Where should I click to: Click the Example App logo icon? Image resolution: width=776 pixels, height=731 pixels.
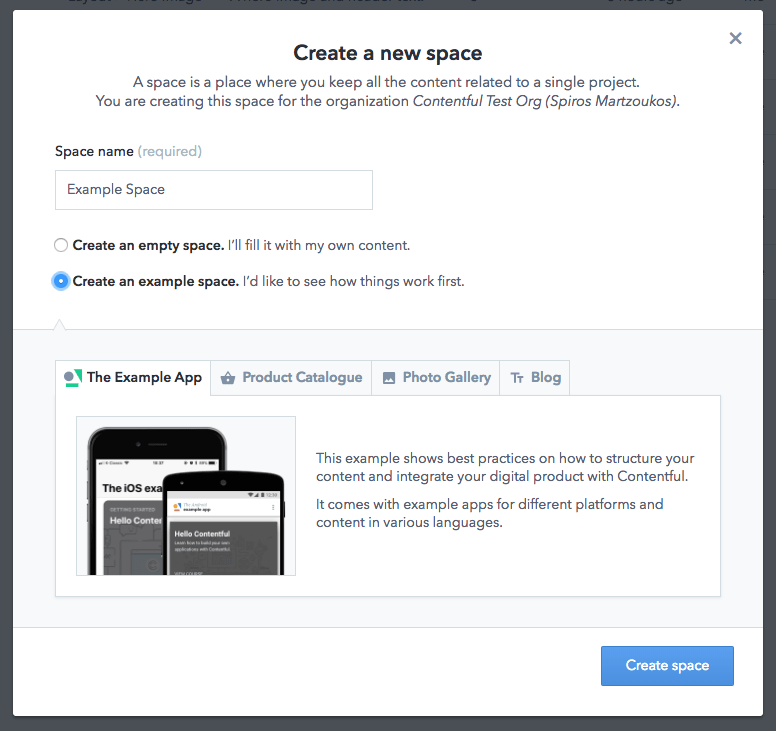pos(72,377)
